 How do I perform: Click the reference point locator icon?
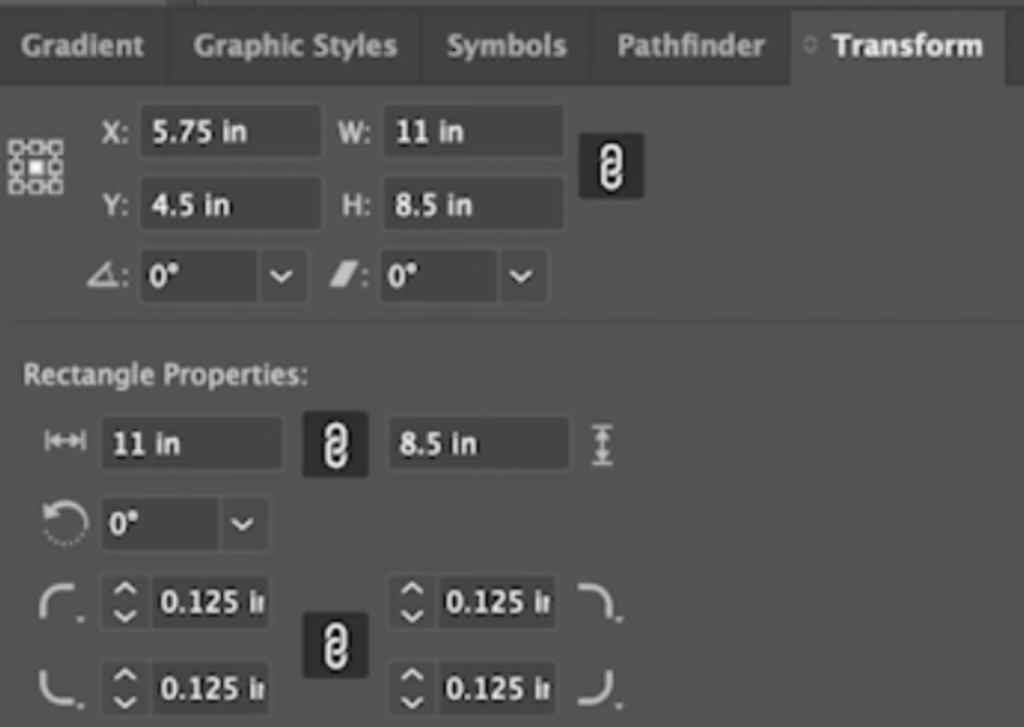[36, 167]
